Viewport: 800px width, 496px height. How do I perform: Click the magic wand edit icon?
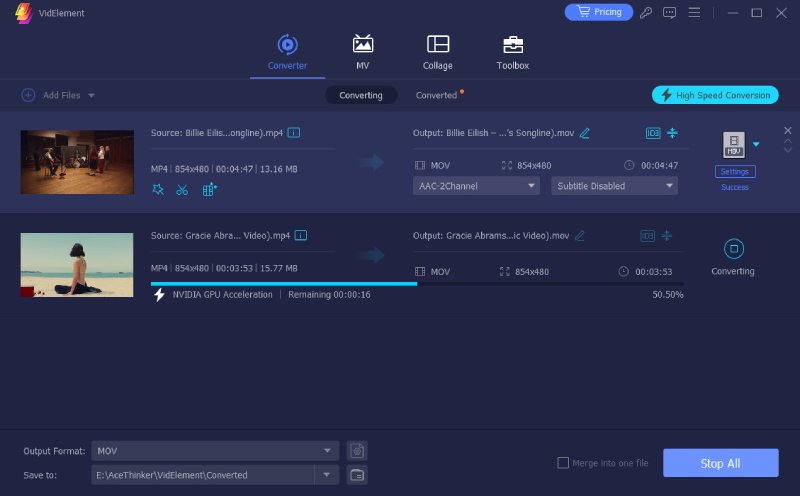[158, 190]
